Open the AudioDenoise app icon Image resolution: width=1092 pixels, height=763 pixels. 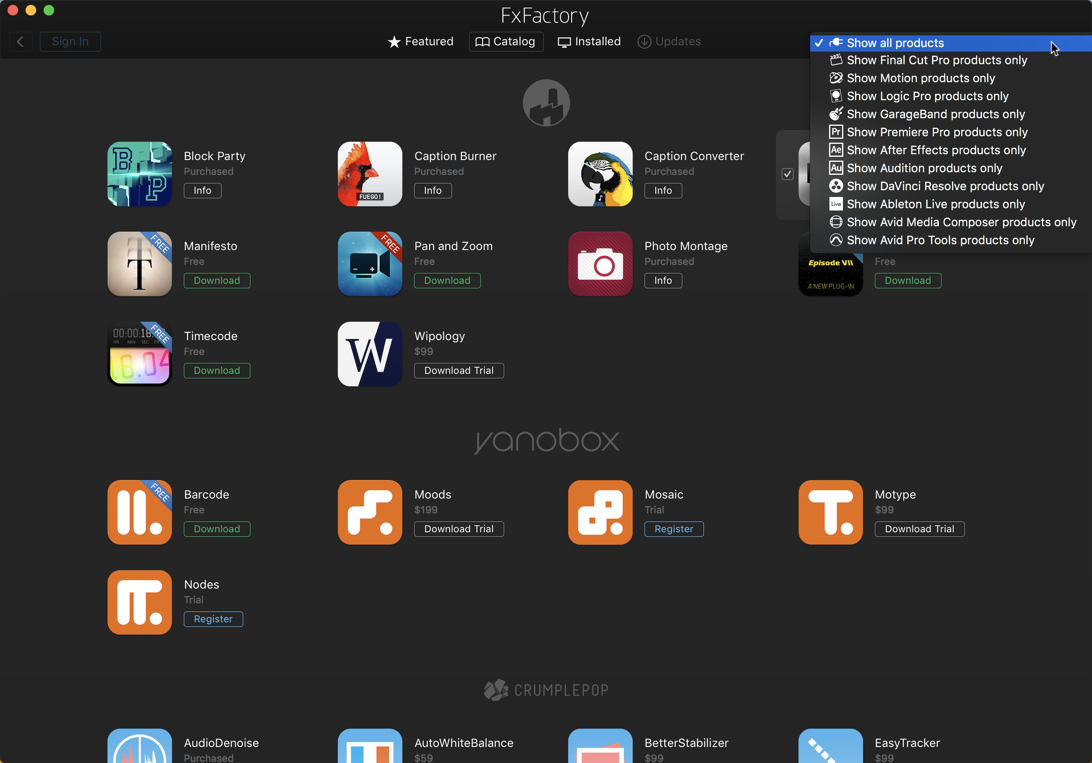[139, 746]
